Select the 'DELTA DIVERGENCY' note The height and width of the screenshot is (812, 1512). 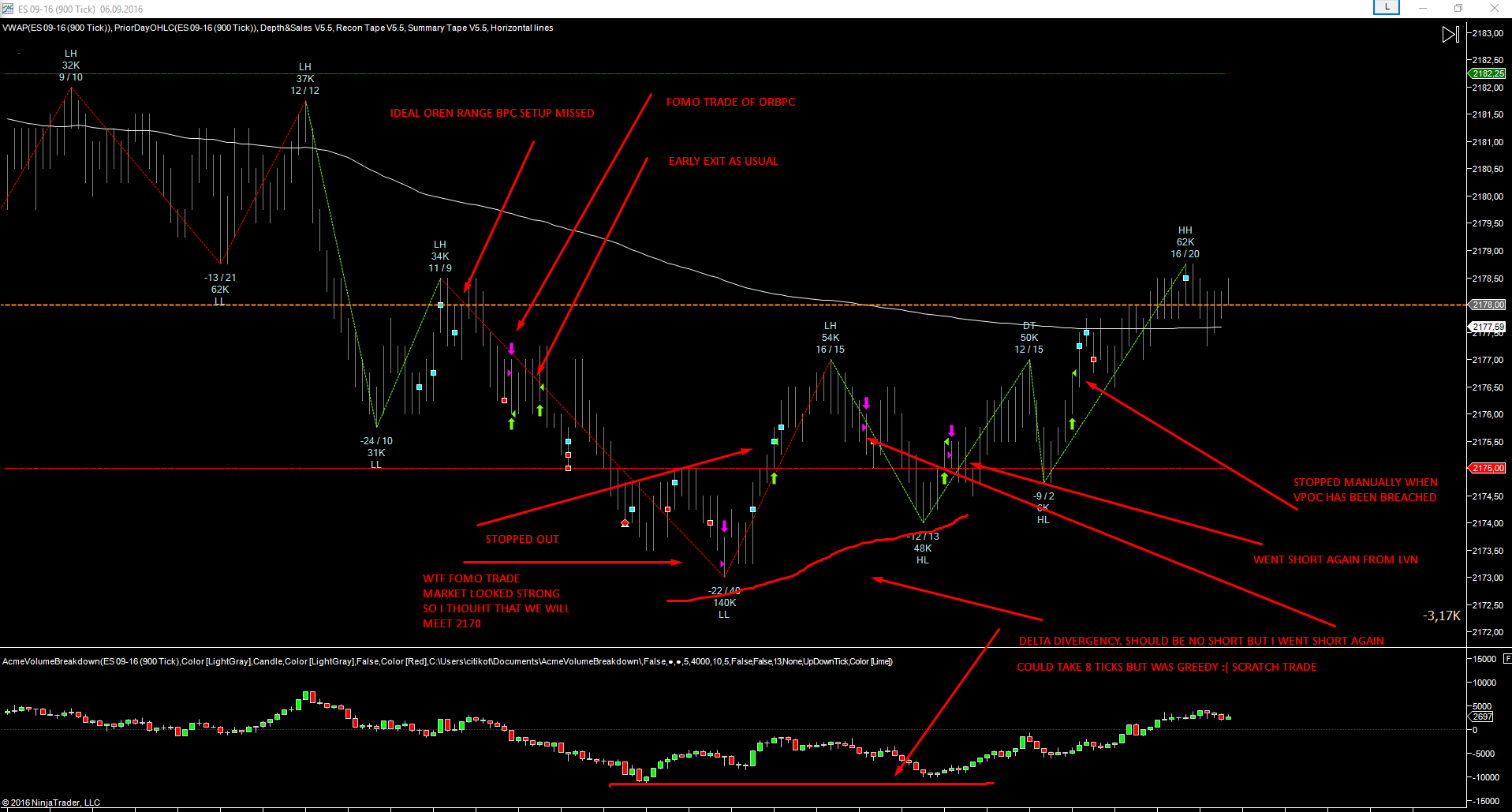(1201, 641)
